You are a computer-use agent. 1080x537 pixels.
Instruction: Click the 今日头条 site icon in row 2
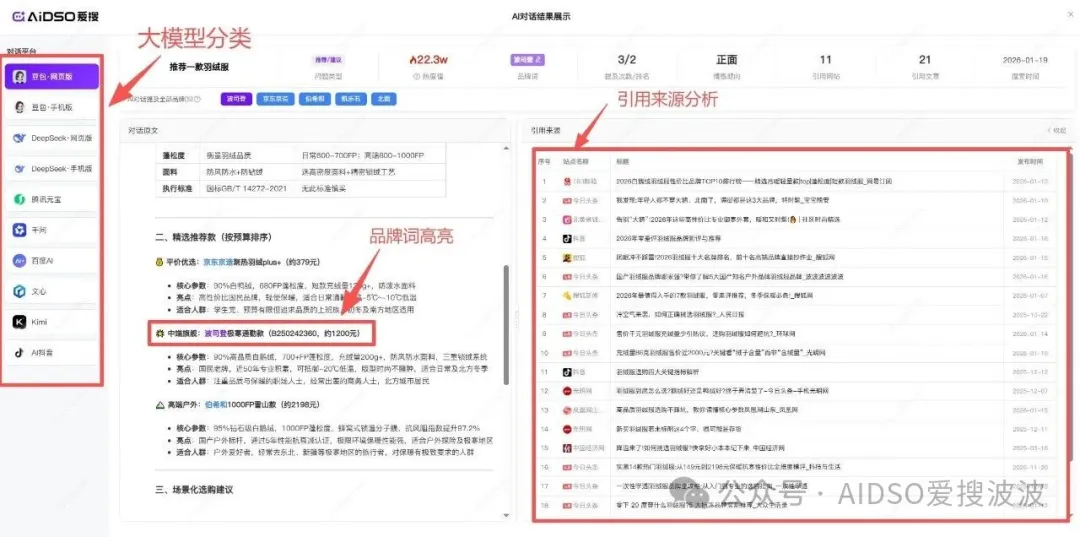click(568, 200)
